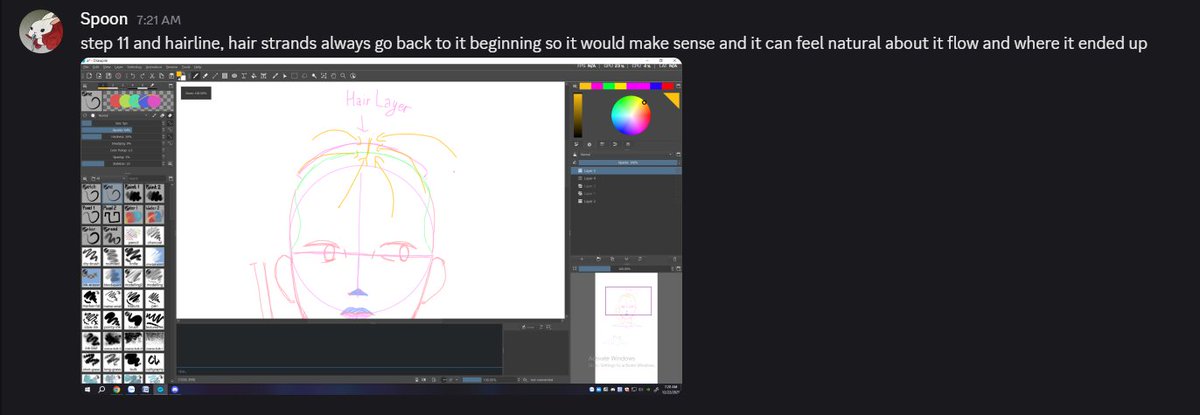This screenshot has width=1200, height=415.
Task: Click the Save toolbar icon
Action: [108, 76]
